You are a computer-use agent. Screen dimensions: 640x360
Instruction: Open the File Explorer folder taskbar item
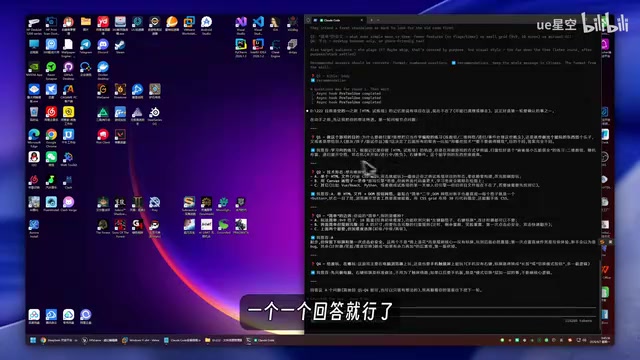224,340
